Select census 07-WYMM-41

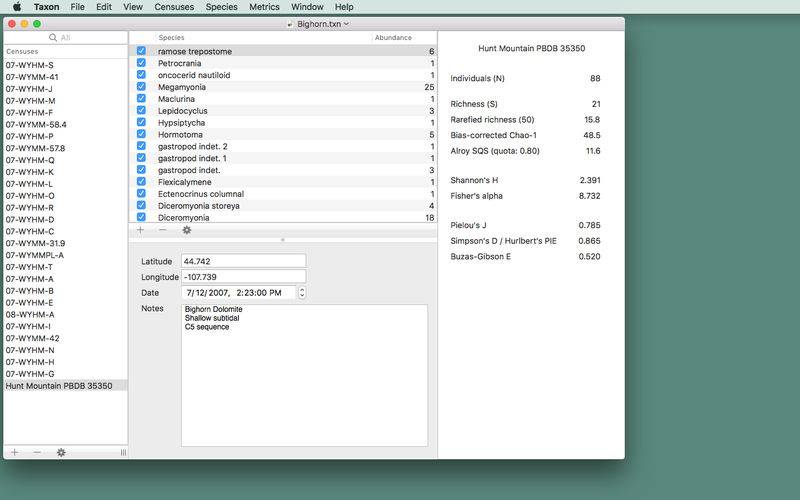coord(65,77)
